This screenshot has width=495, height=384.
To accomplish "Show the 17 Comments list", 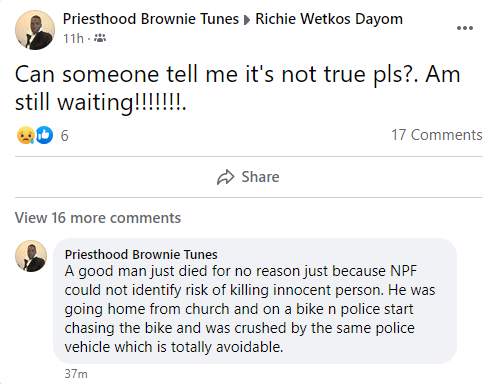I will point(437,135).
